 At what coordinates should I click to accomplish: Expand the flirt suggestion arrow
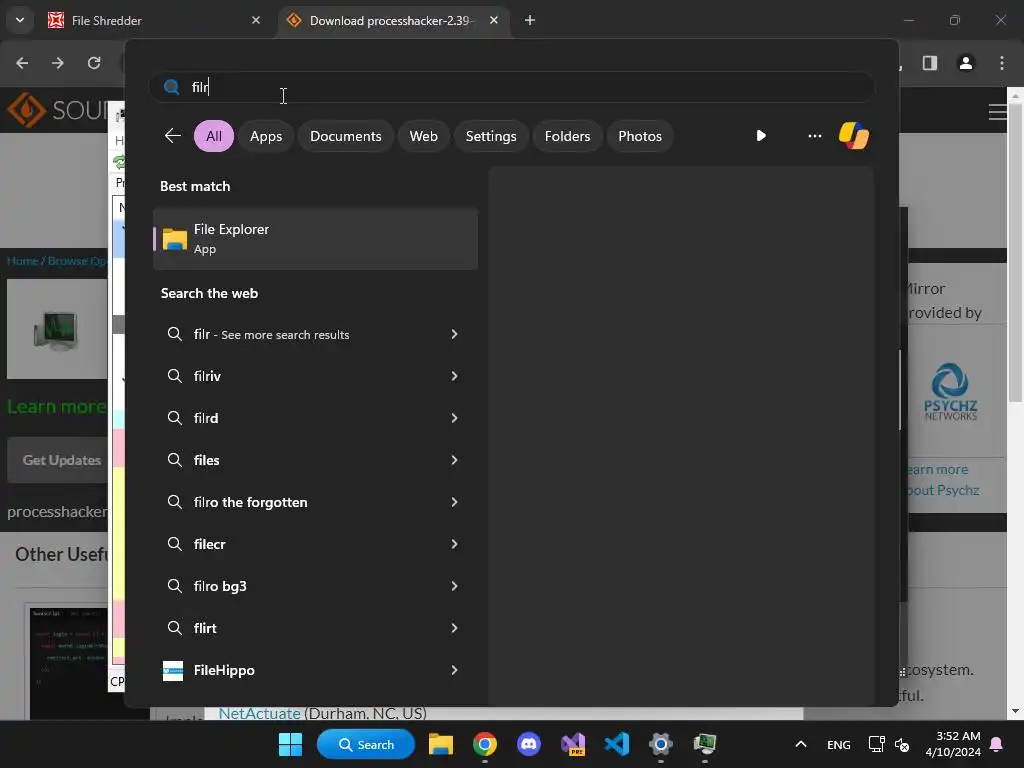455,628
